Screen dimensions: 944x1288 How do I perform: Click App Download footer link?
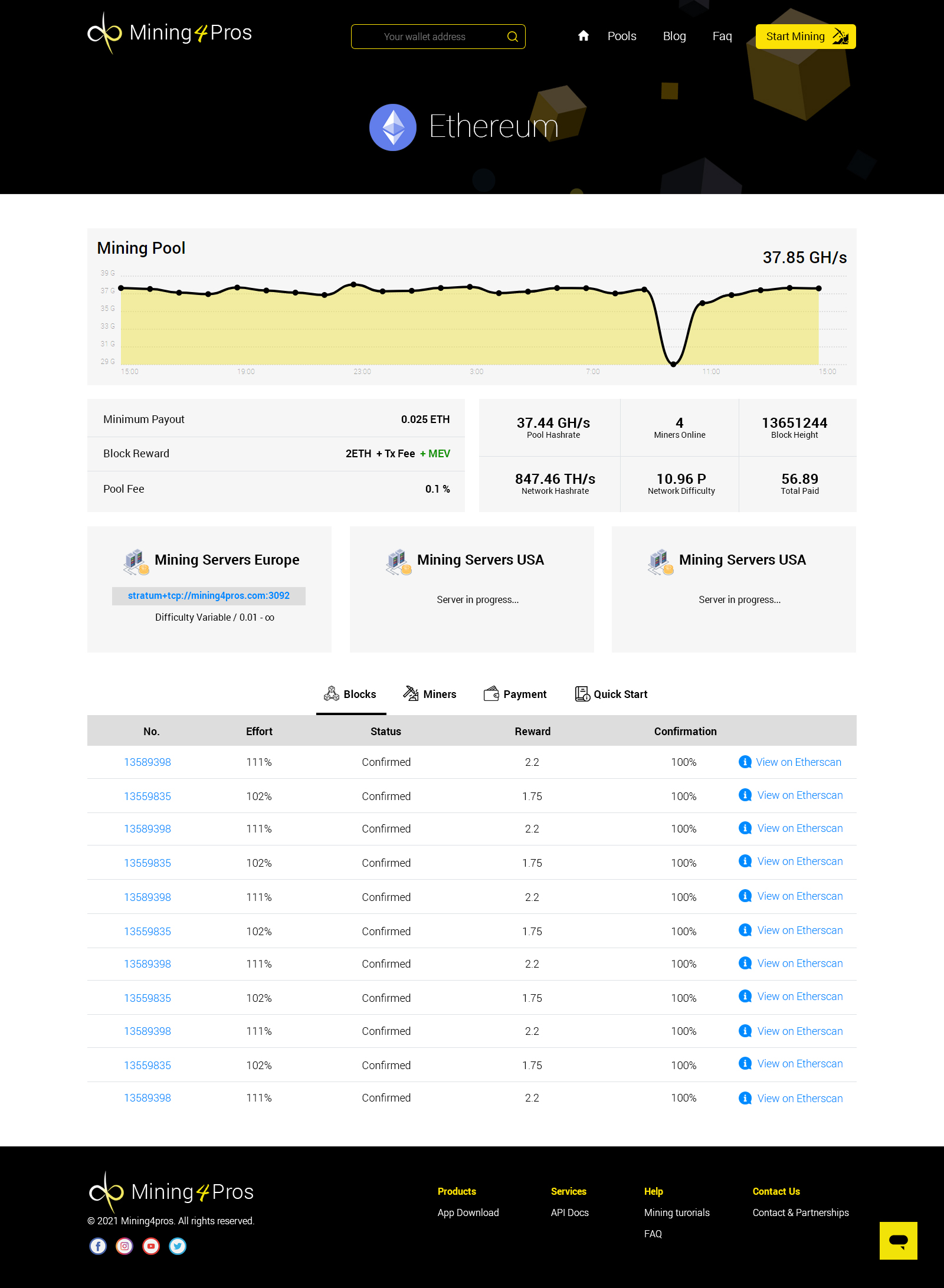pos(468,1212)
